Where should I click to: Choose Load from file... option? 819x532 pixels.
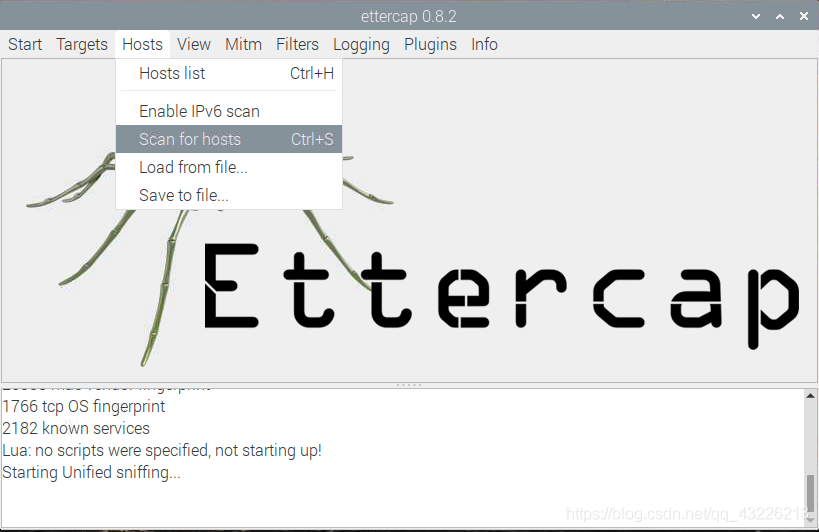click(229, 167)
